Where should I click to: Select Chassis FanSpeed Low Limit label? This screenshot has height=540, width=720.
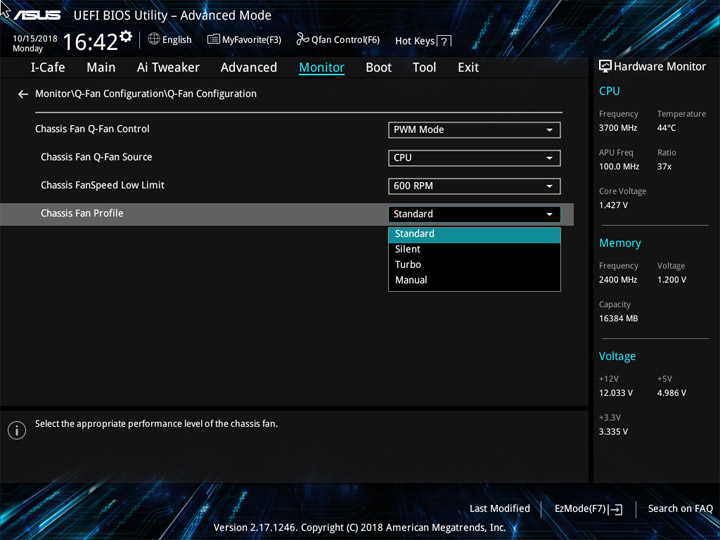(x=102, y=185)
